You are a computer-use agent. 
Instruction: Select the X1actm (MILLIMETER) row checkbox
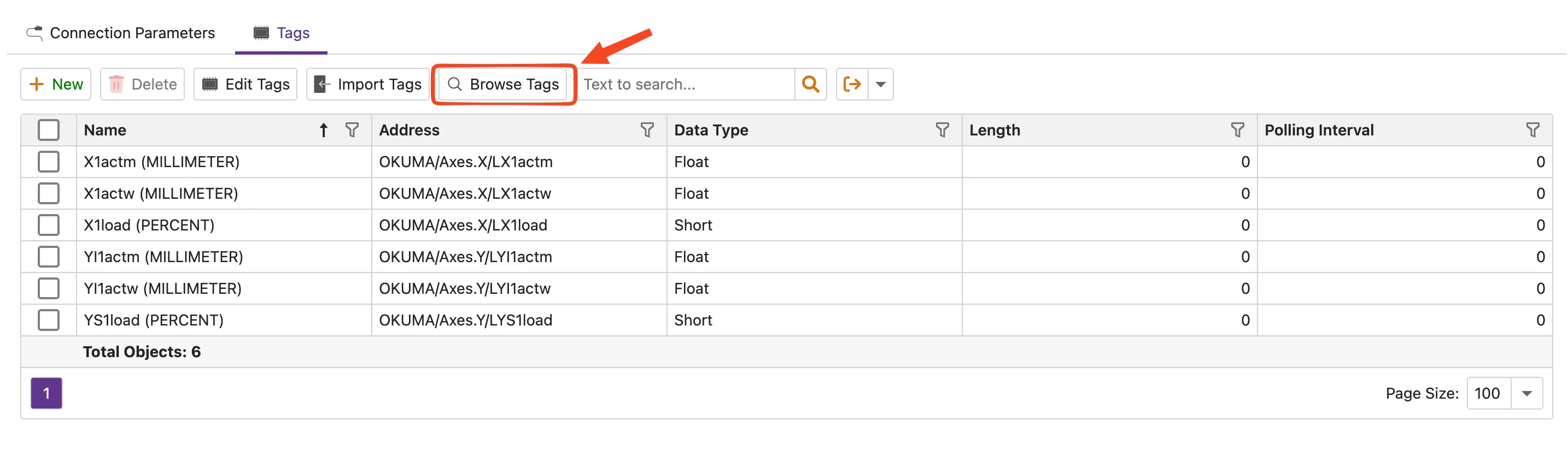[49, 162]
